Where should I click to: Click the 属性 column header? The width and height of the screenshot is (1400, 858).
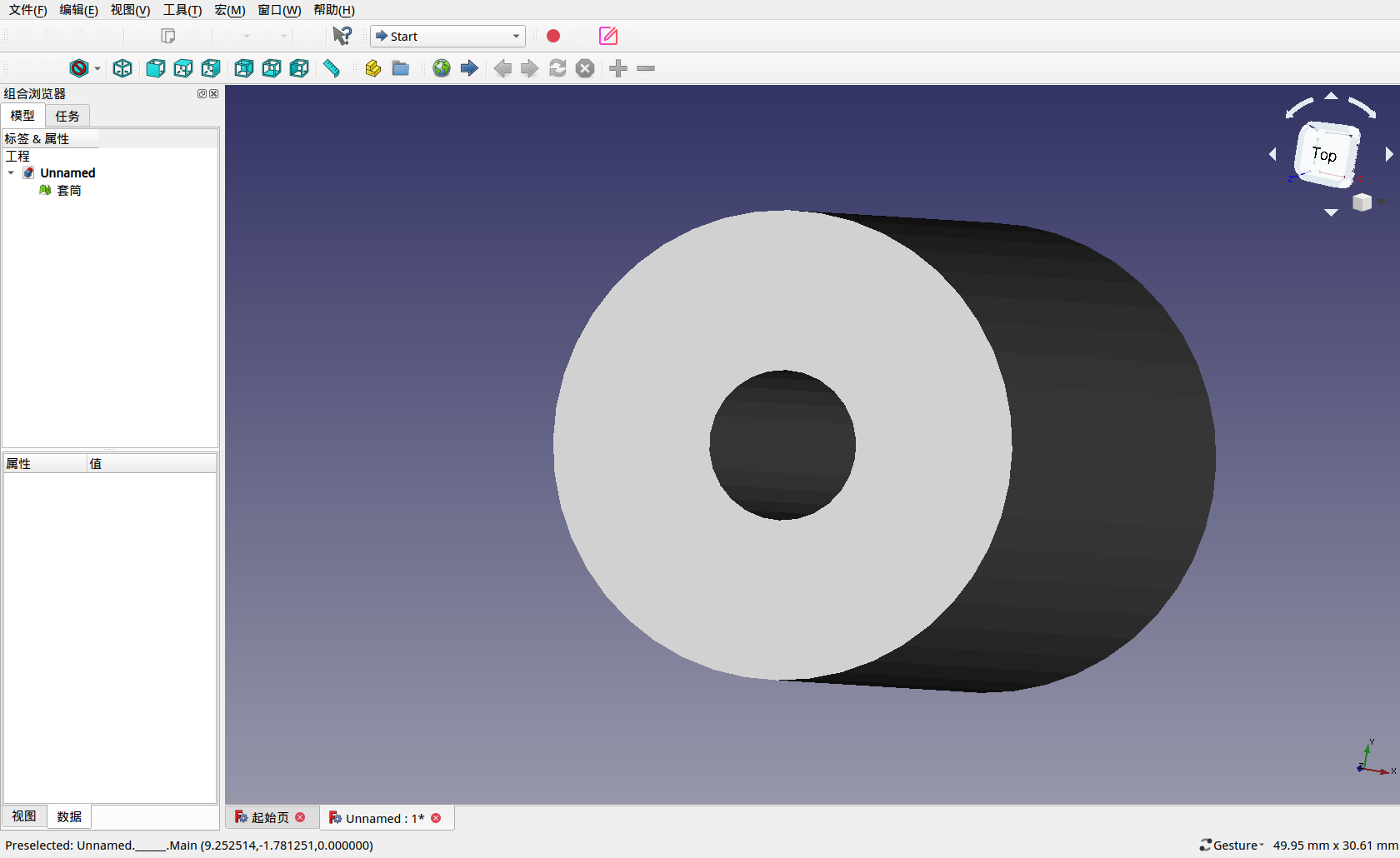point(45,463)
